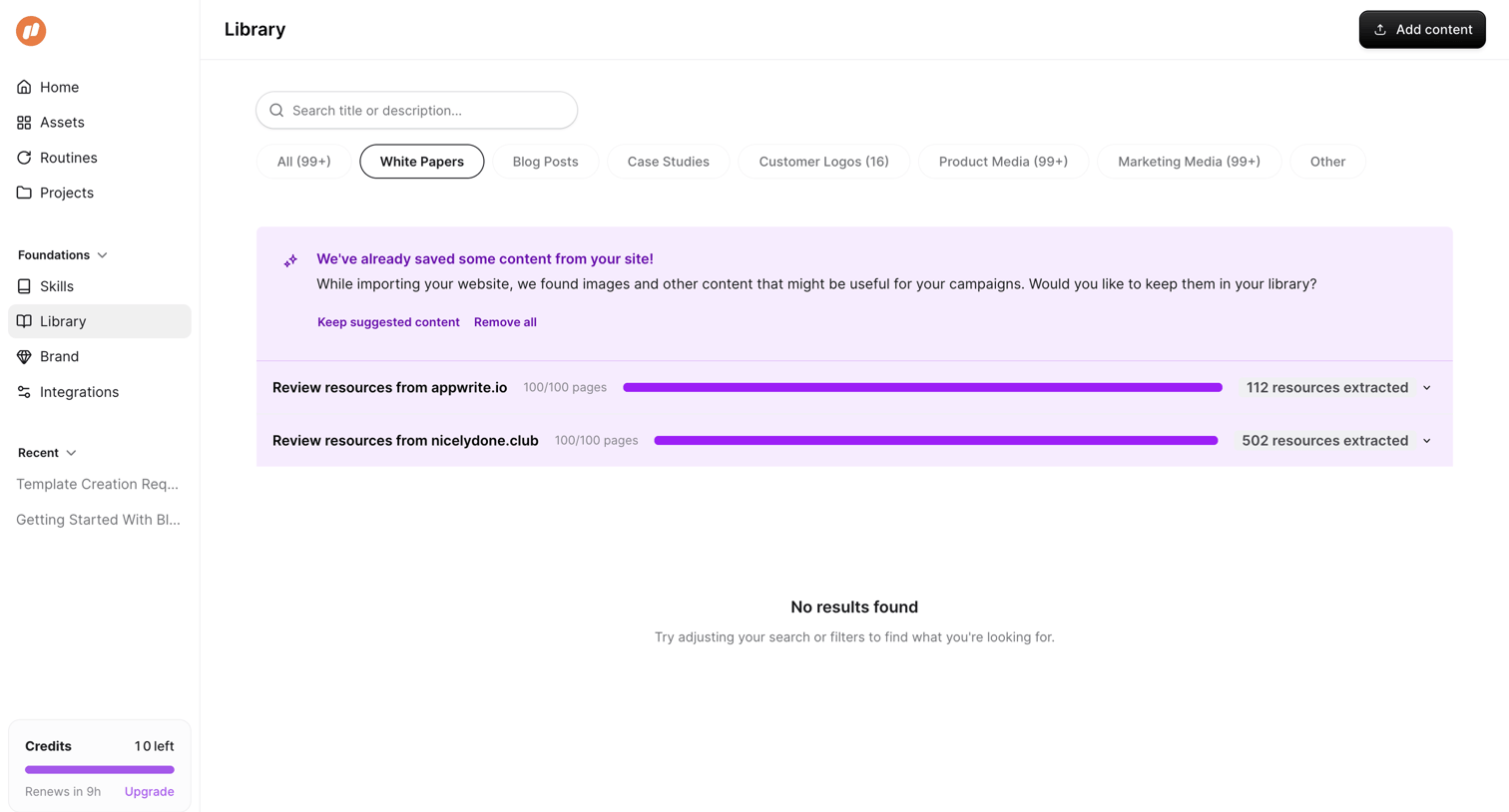Click the Projects folder icon
Image resolution: width=1509 pixels, height=812 pixels.
click(x=24, y=193)
